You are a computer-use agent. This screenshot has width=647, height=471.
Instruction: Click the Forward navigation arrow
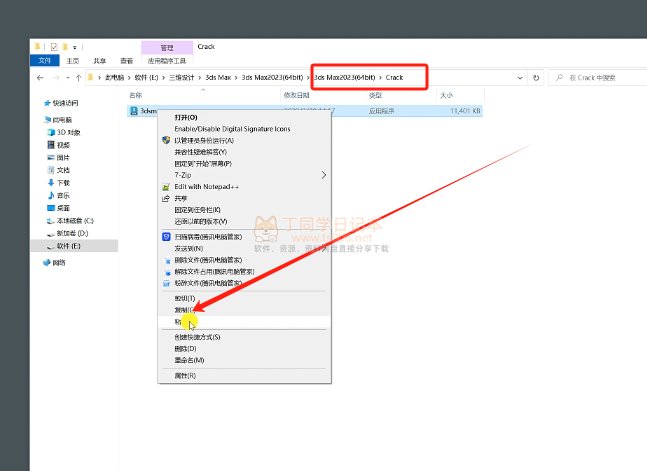(x=56, y=78)
